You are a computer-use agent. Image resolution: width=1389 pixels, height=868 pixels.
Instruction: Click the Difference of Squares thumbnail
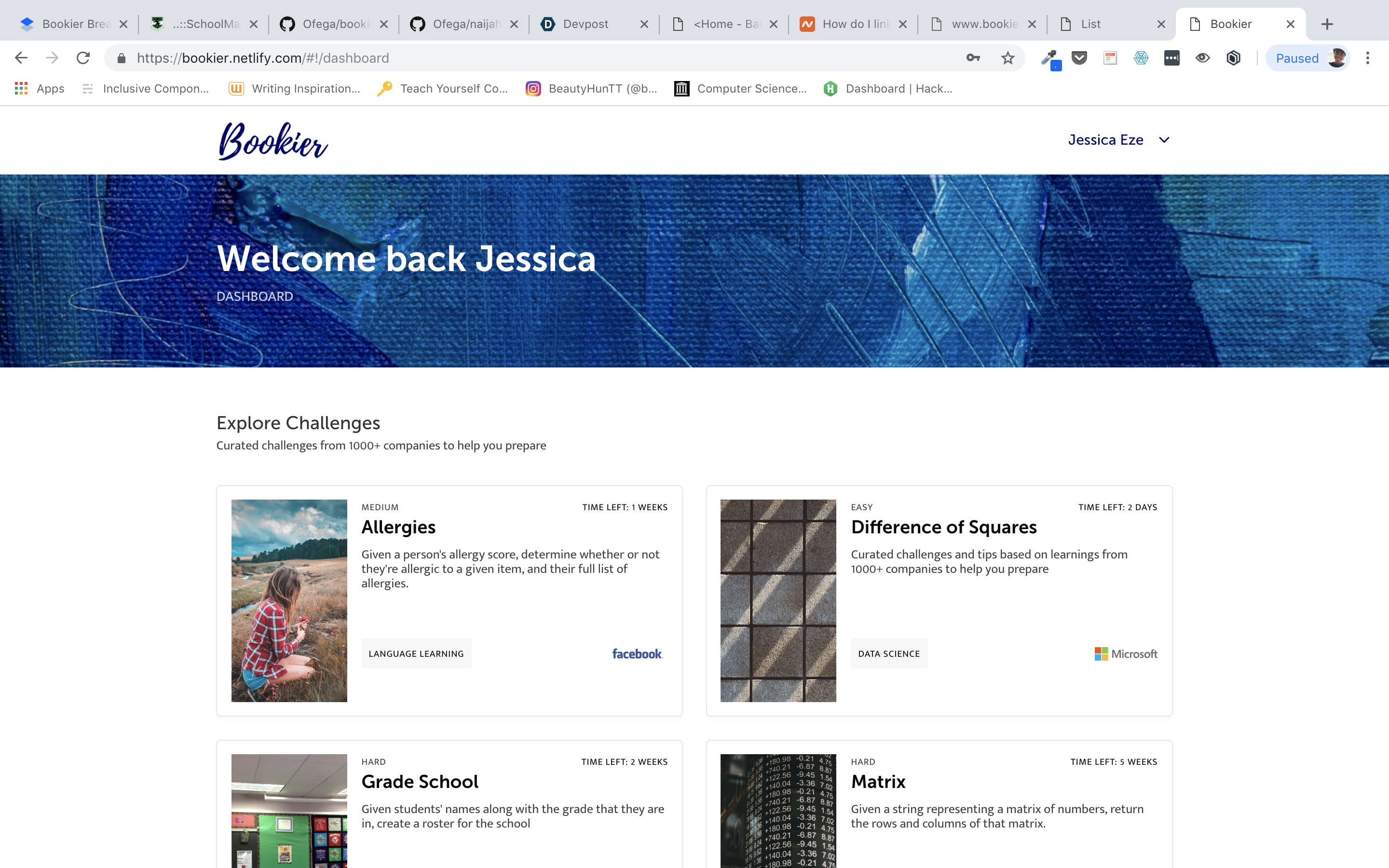(778, 600)
